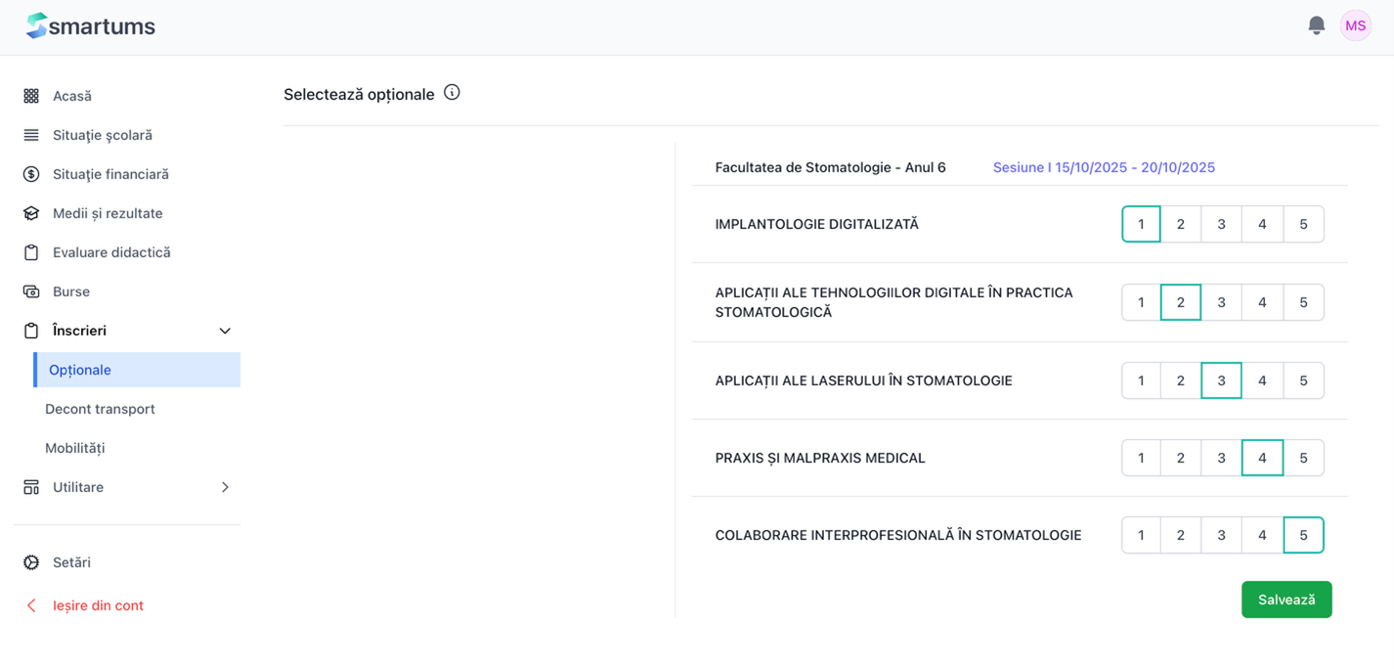The height and width of the screenshot is (669, 1394).
Task: Open Mobilități in sidebar
Action: click(75, 448)
